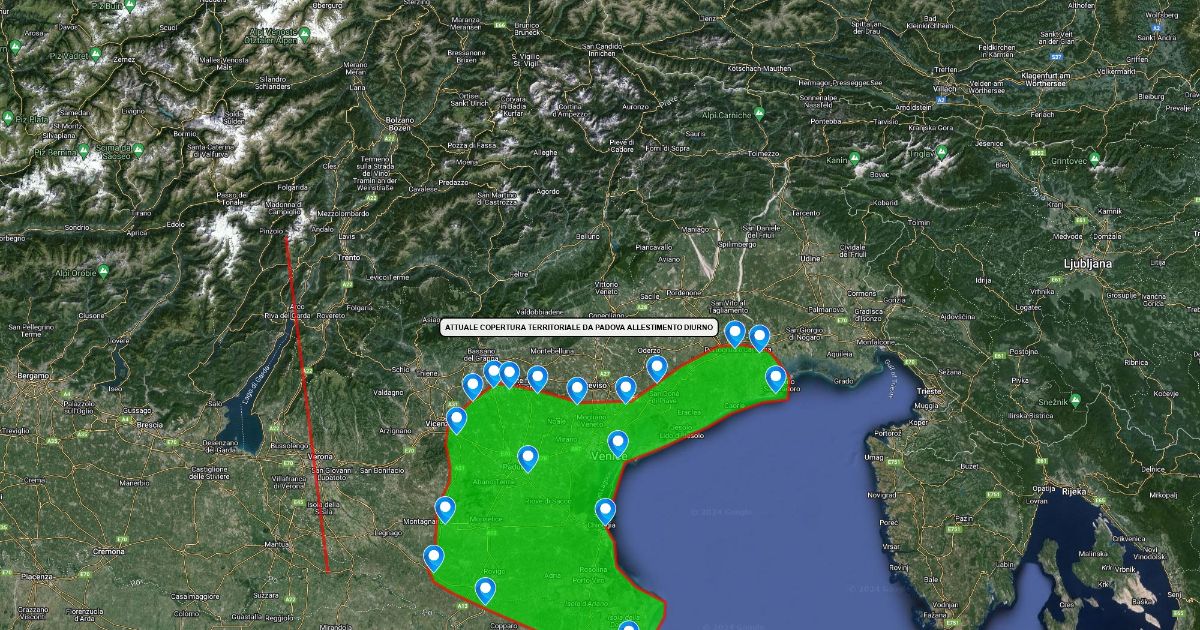Viewport: 1200px width, 630px height.
Task: Click the map pin on Venice
Action: point(618,442)
